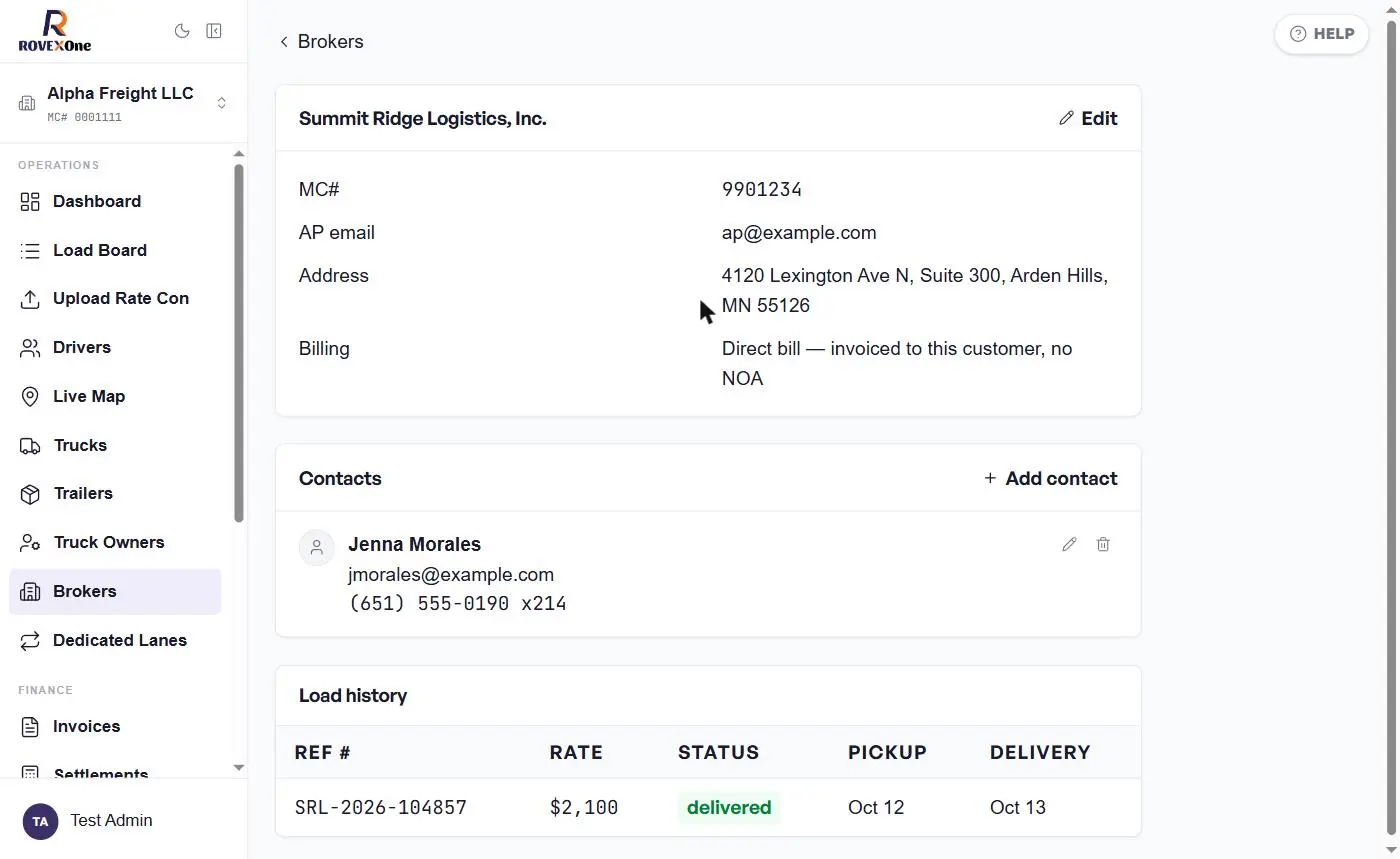
Task: Open the Live Map page
Action: tap(115, 396)
